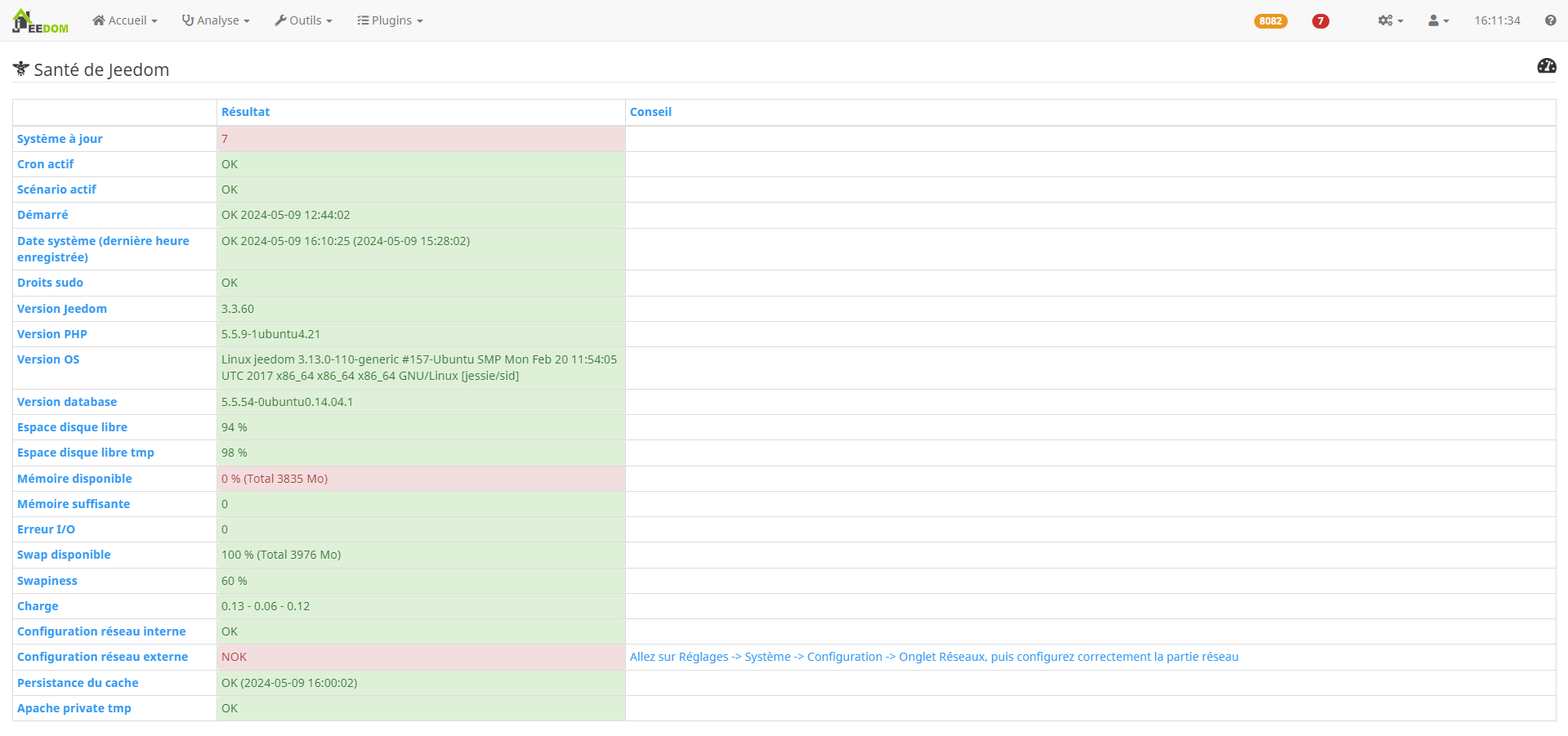
Task: Select the Cron actif row label
Action: (x=45, y=164)
